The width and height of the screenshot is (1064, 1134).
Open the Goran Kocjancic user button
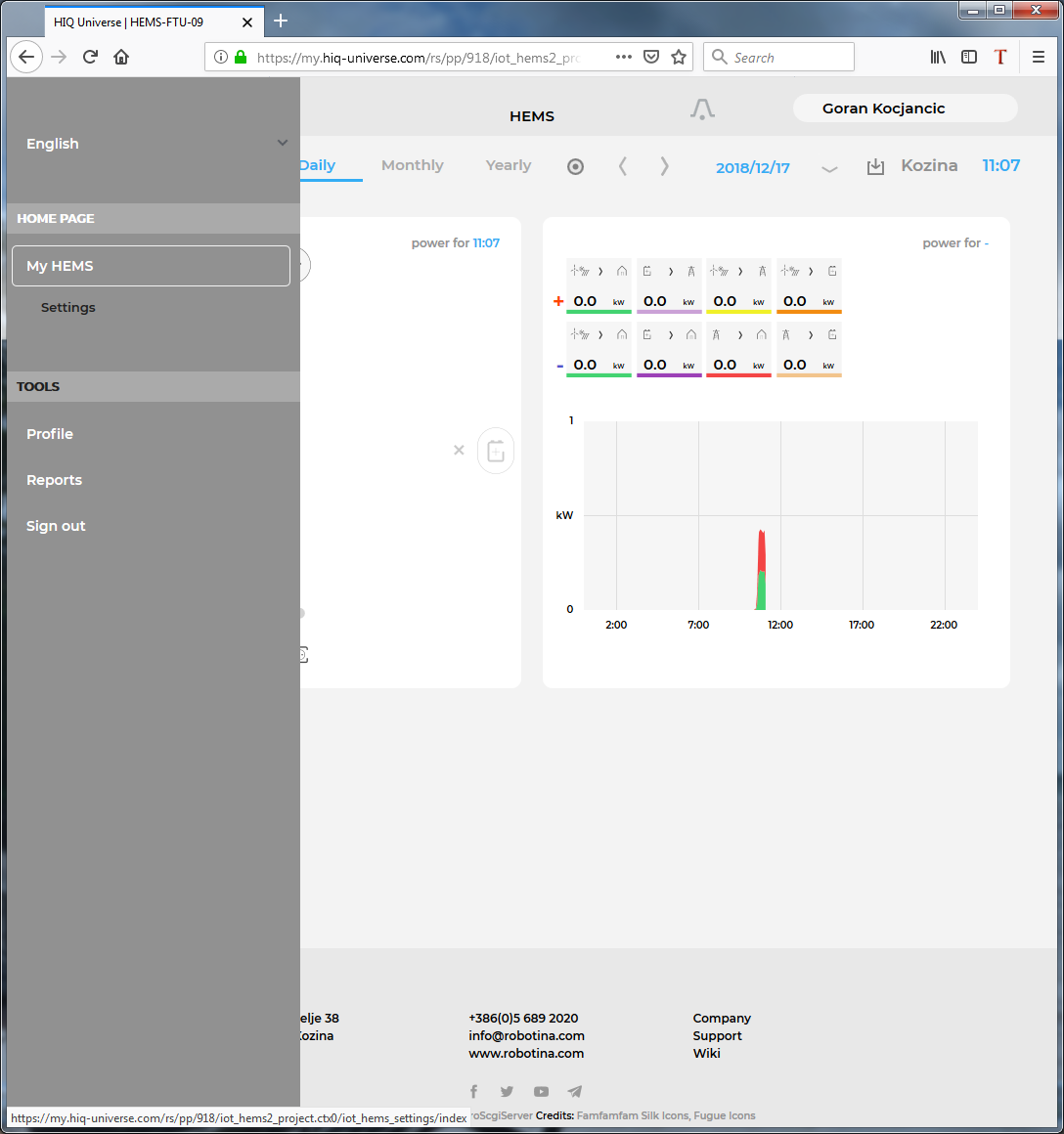(x=905, y=109)
